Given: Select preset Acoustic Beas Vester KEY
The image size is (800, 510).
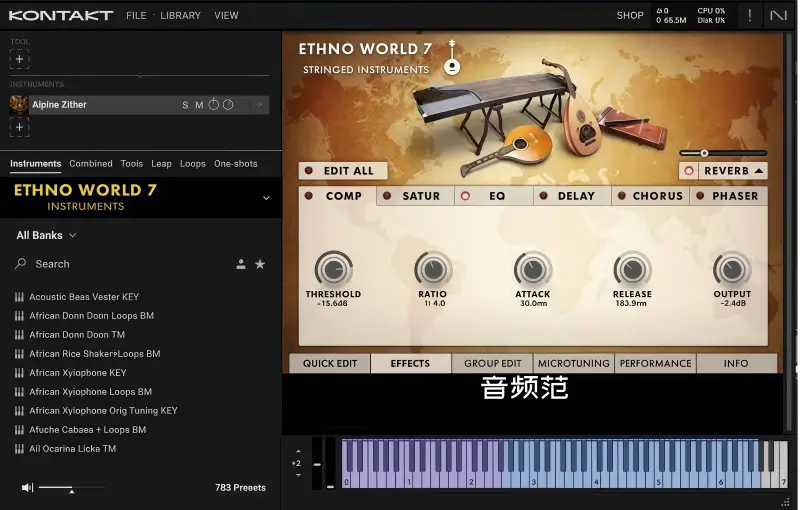Looking at the screenshot, I should coord(84,297).
